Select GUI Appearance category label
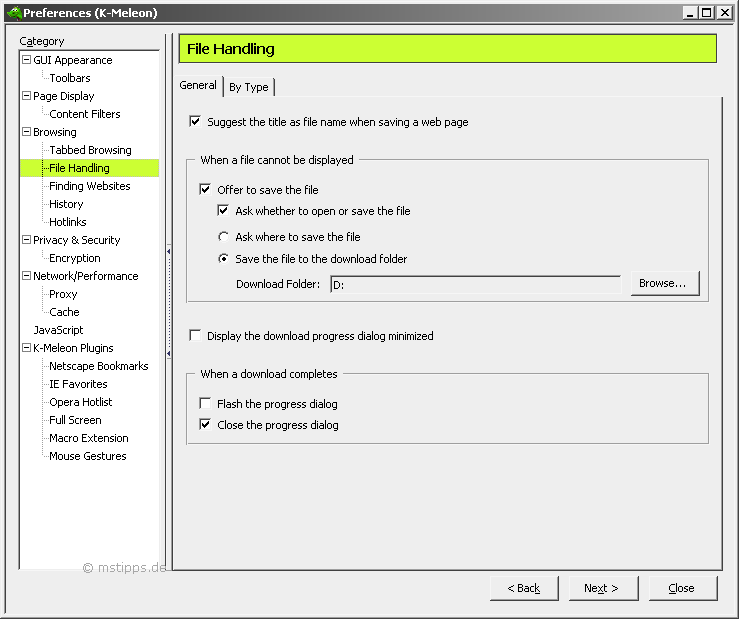The height and width of the screenshot is (619, 739). point(73,60)
